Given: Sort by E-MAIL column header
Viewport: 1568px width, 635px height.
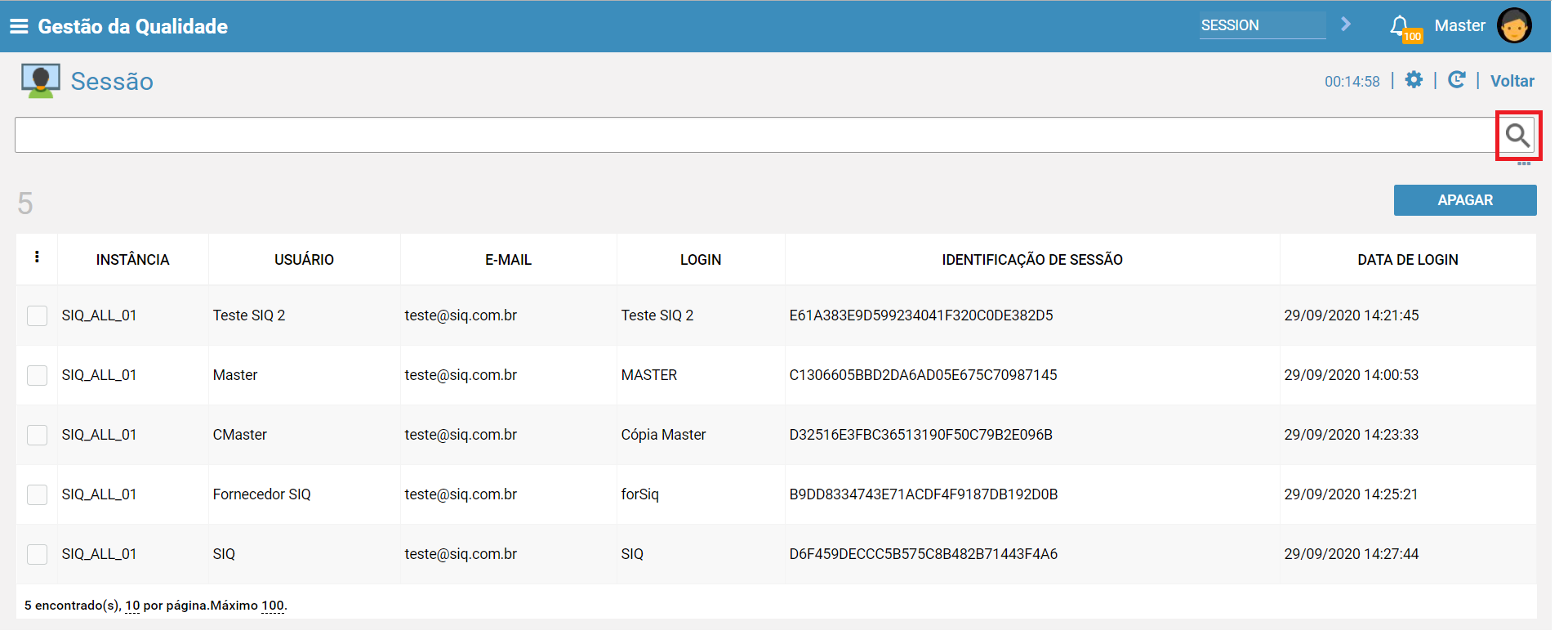Looking at the screenshot, I should tap(508, 260).
